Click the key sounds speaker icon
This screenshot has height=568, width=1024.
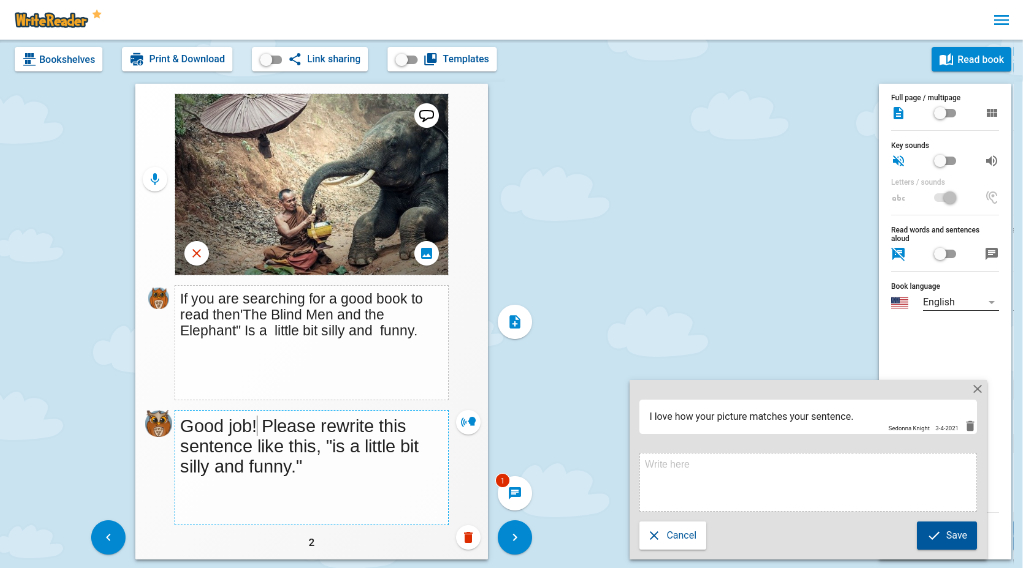pos(991,161)
